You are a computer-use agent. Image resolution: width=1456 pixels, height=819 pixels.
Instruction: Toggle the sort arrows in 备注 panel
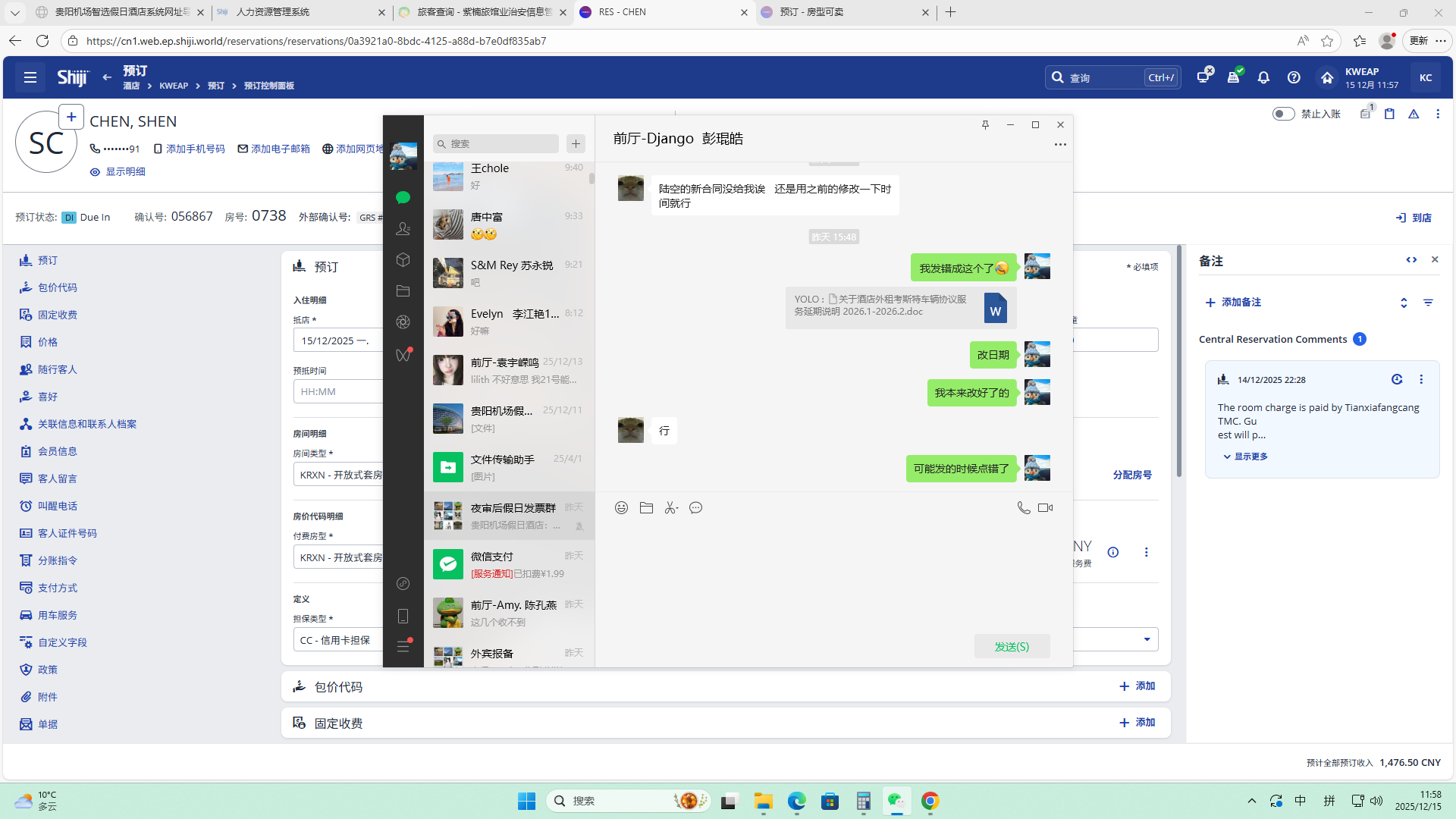pyautogui.click(x=1404, y=303)
